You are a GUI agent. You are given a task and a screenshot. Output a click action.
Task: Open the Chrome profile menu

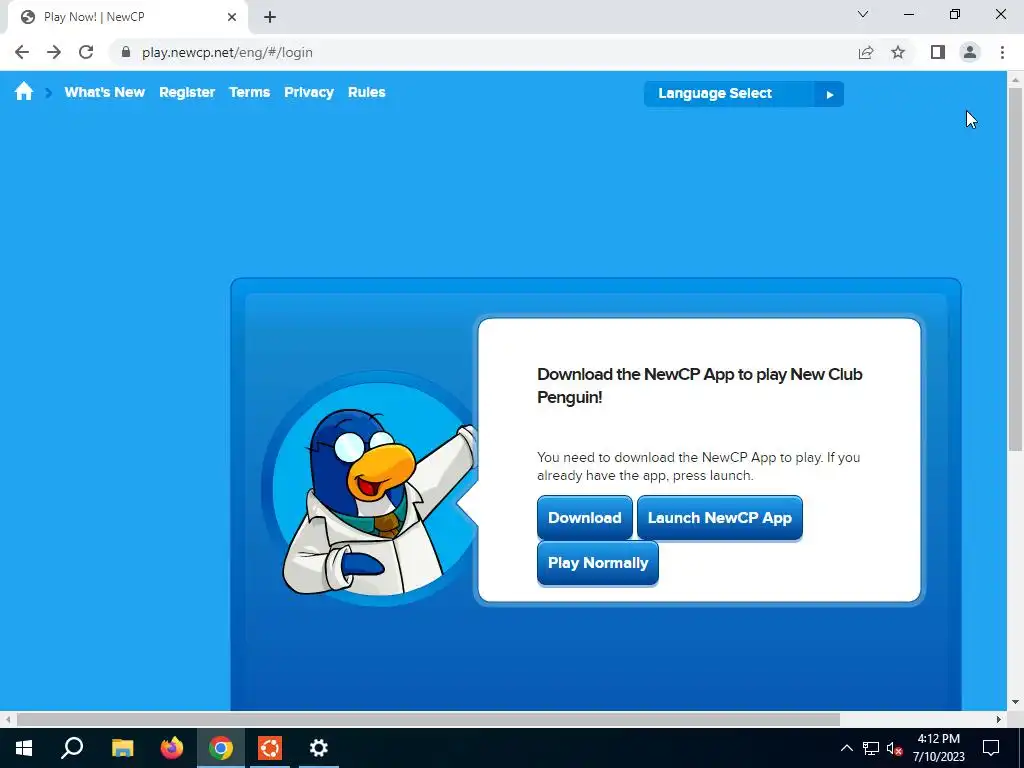tap(970, 52)
